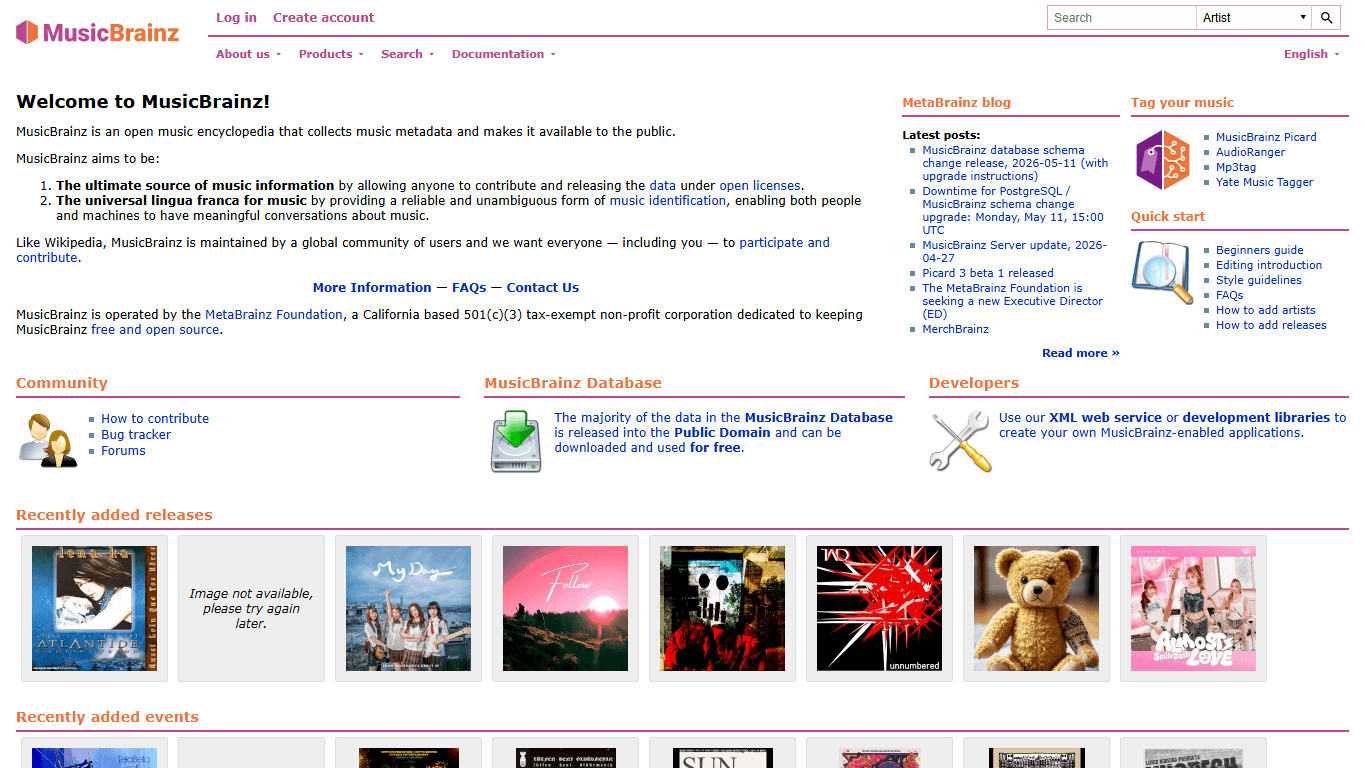
Task: Click the Log in link
Action: click(x=236, y=17)
